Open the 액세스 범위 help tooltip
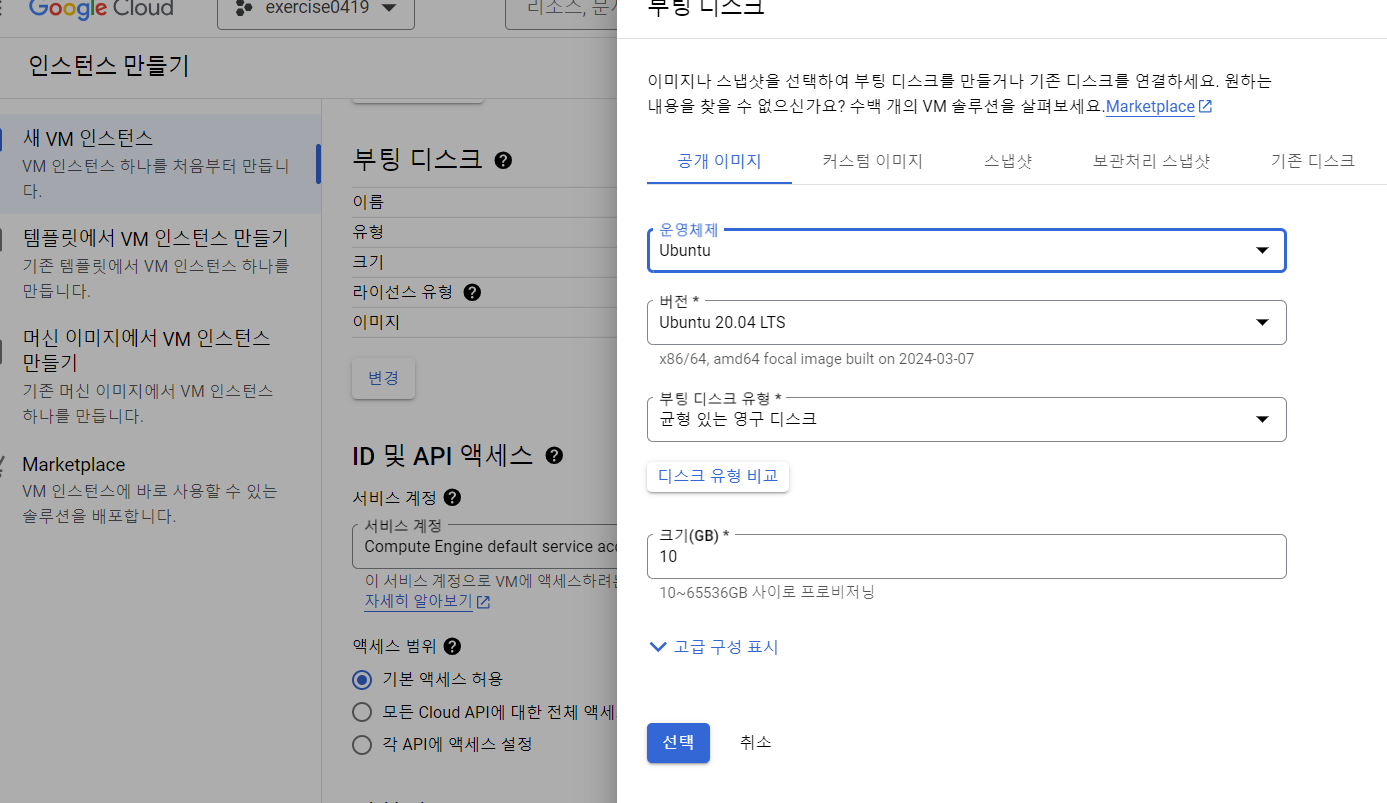This screenshot has width=1387, height=803. tap(451, 646)
